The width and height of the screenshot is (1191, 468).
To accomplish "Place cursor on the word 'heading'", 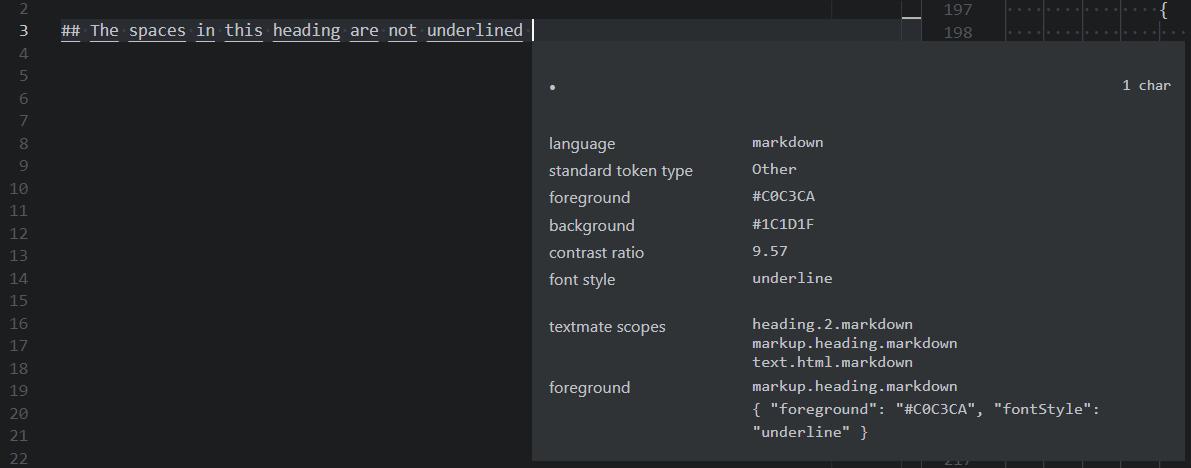I will pyautogui.click(x=306, y=30).
